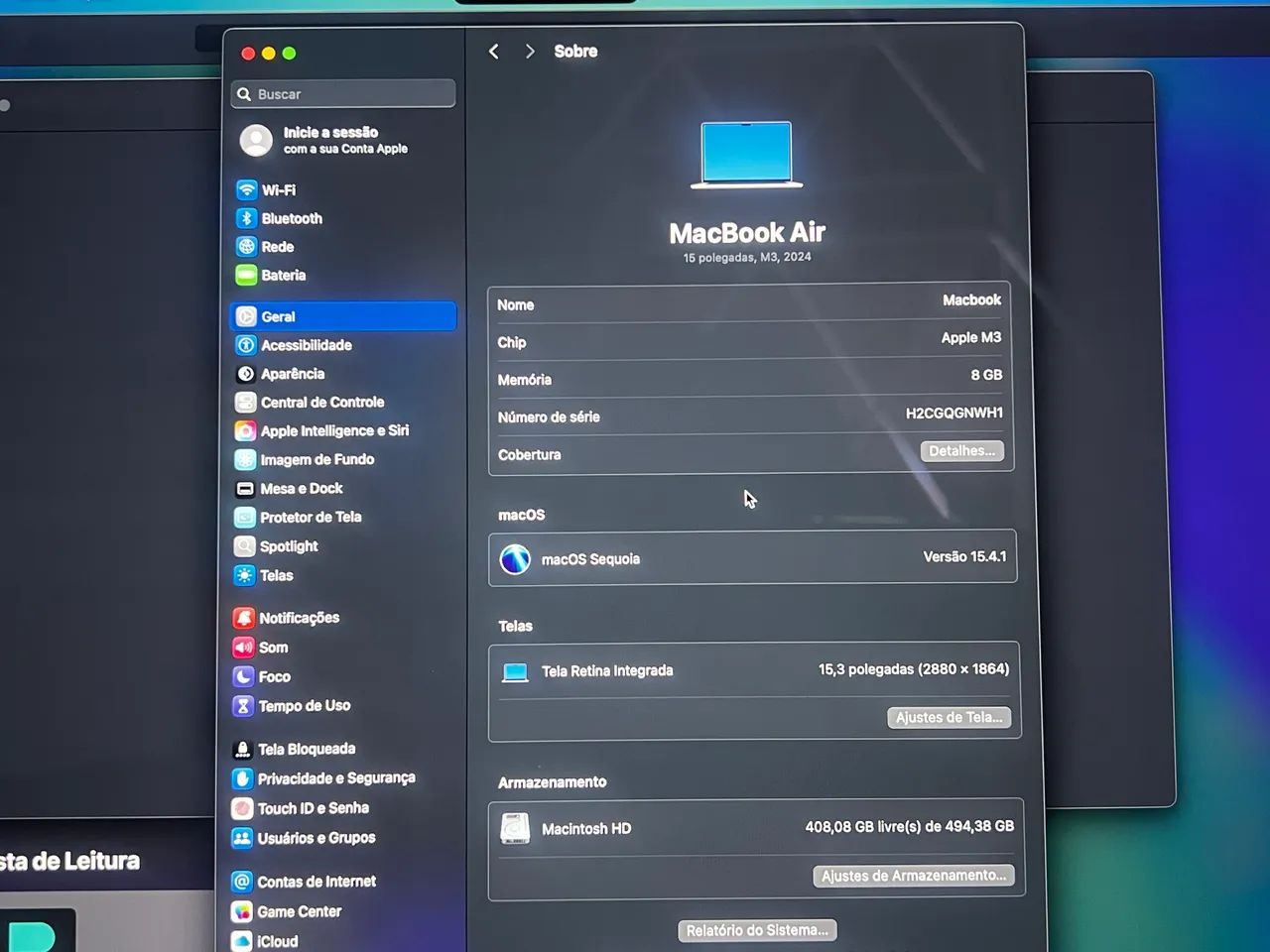Open Contas de Internet icon
Screen dimensions: 1270x952
point(241,882)
